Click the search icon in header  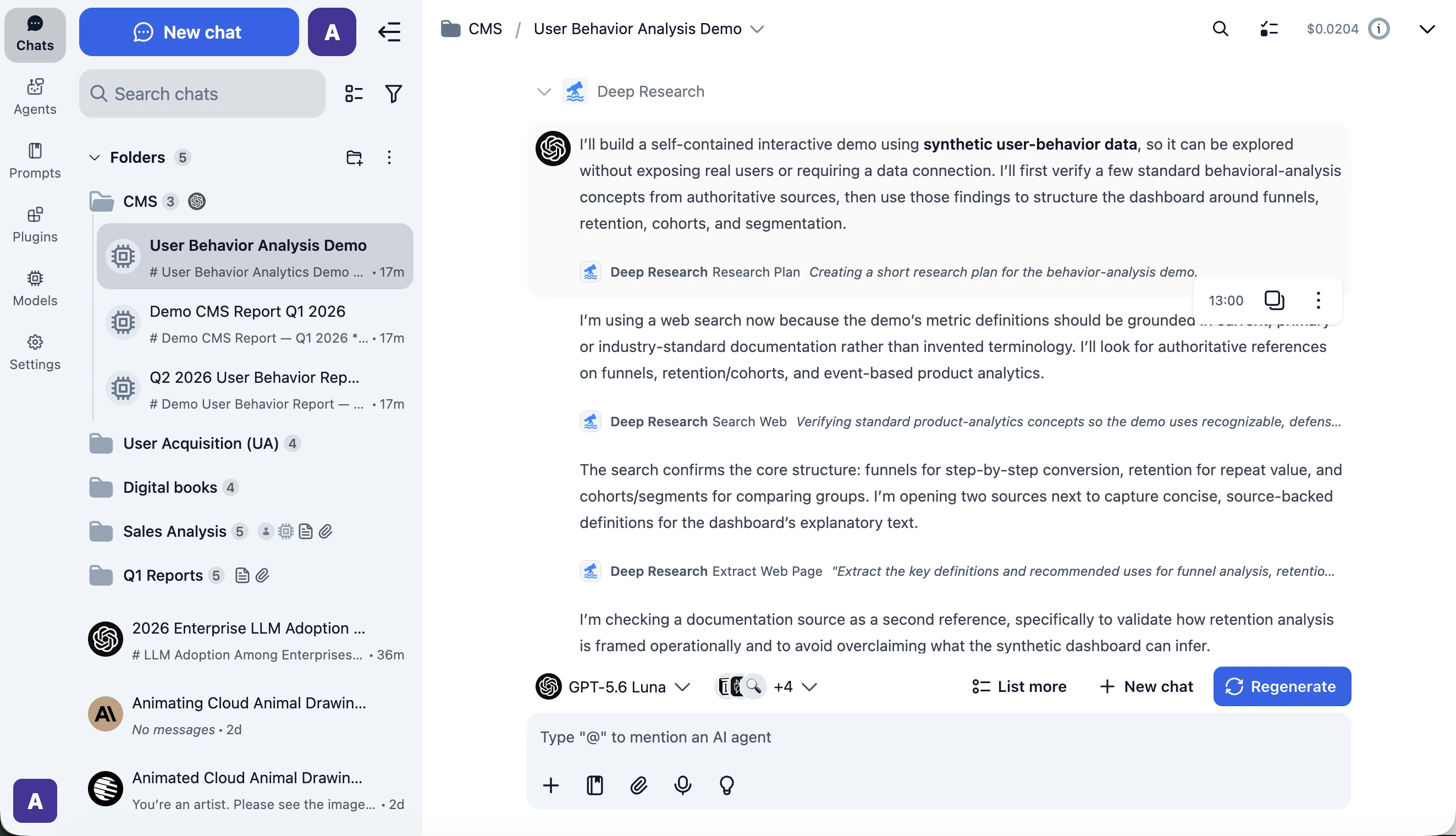click(x=1220, y=29)
